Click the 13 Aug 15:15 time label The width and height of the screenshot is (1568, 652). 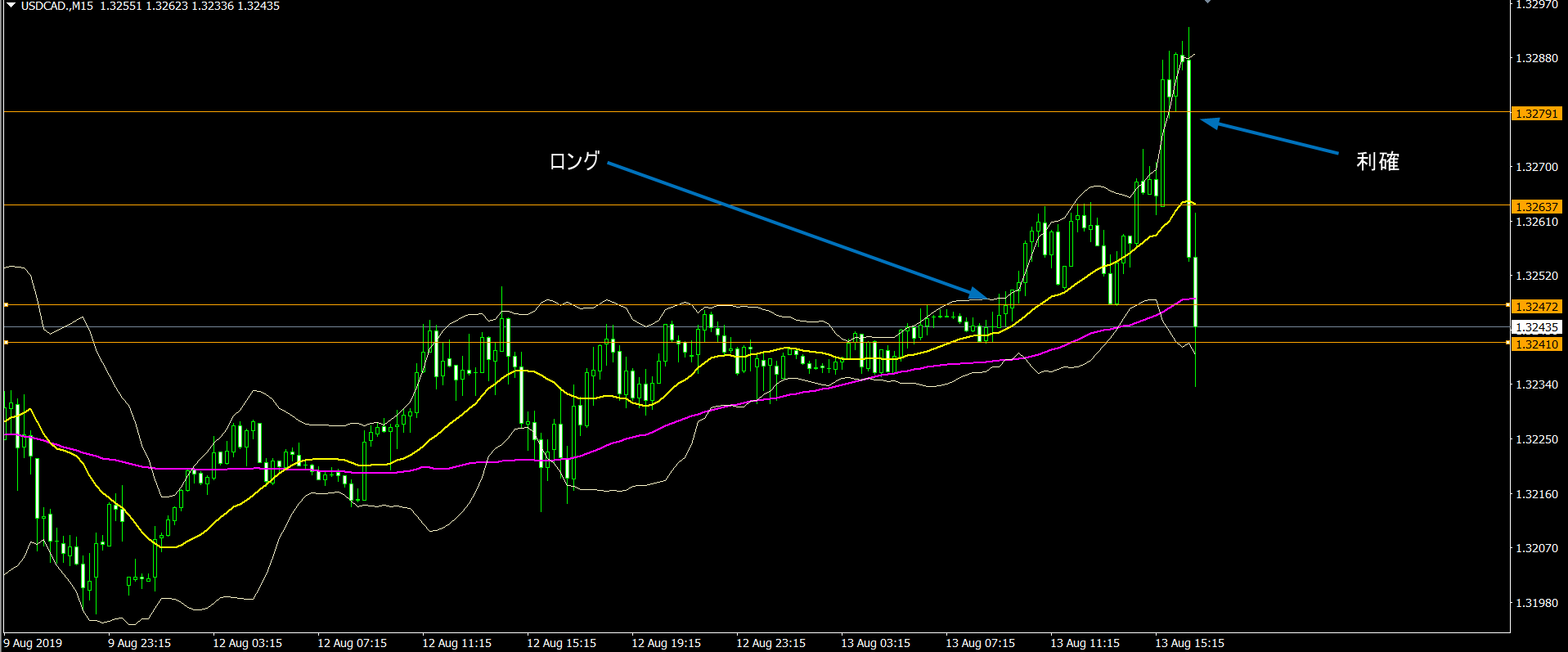(x=1190, y=643)
